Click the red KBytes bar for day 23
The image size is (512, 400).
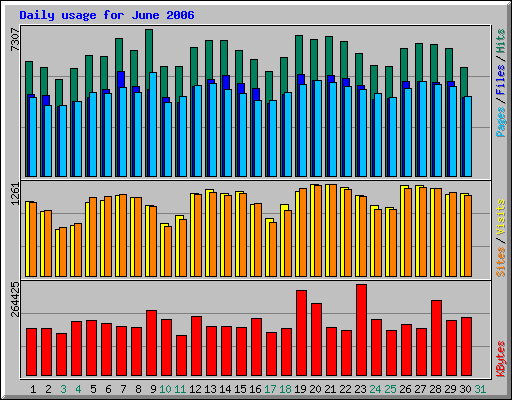[x=361, y=330]
